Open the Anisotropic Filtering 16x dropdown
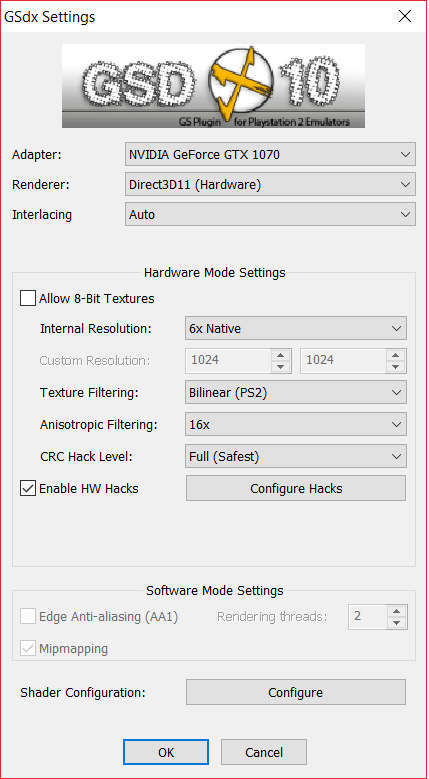 (x=296, y=424)
